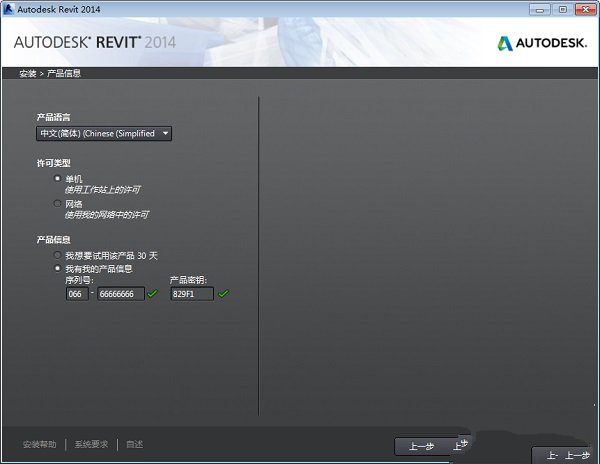Open the product language dropdown
Image resolution: width=600 pixels, height=464 pixels.
pyautogui.click(x=104, y=134)
